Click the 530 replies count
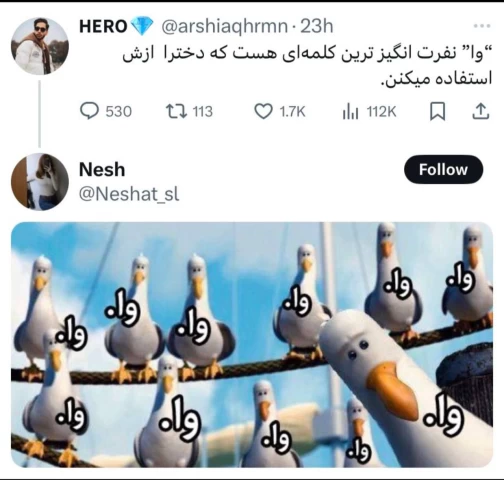The height and width of the screenshot is (480, 504). point(119,112)
